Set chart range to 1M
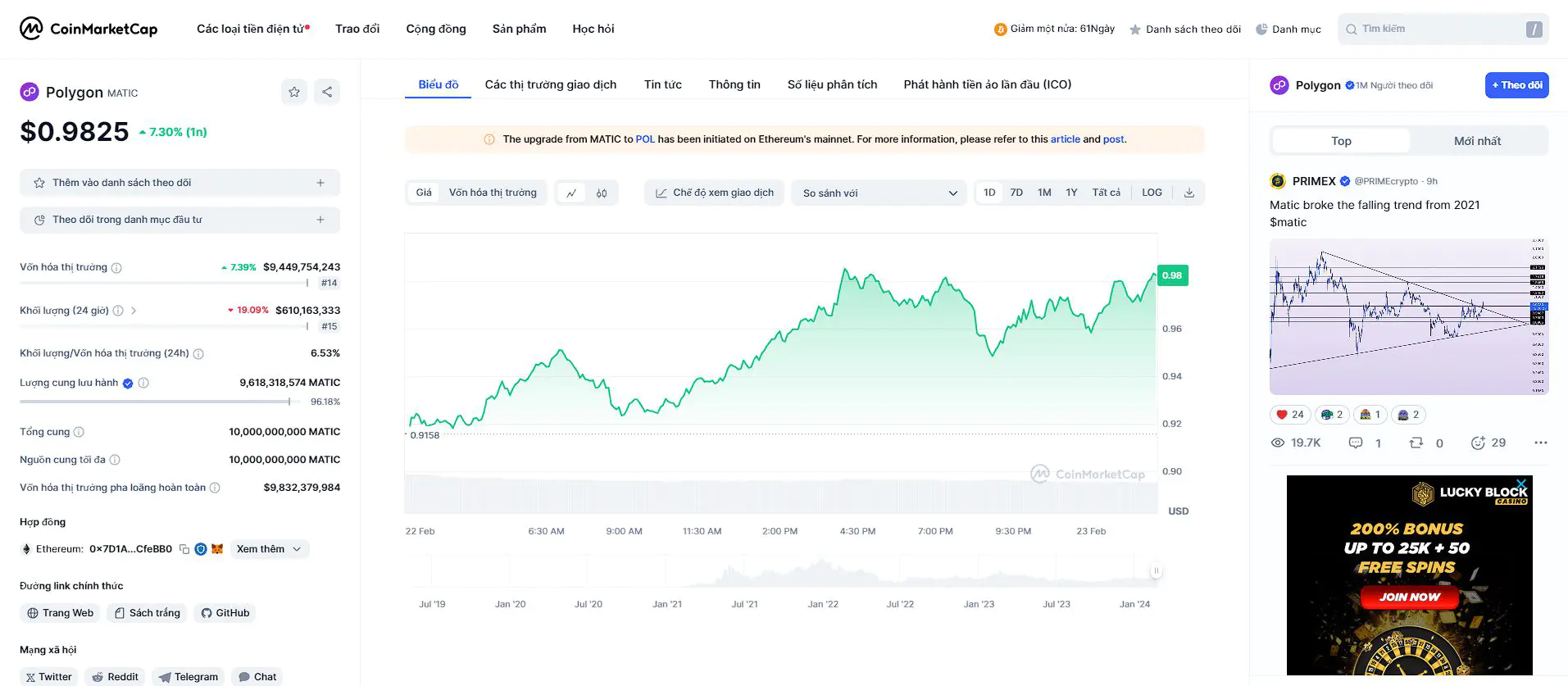This screenshot has height=686, width=1568. click(x=1044, y=193)
